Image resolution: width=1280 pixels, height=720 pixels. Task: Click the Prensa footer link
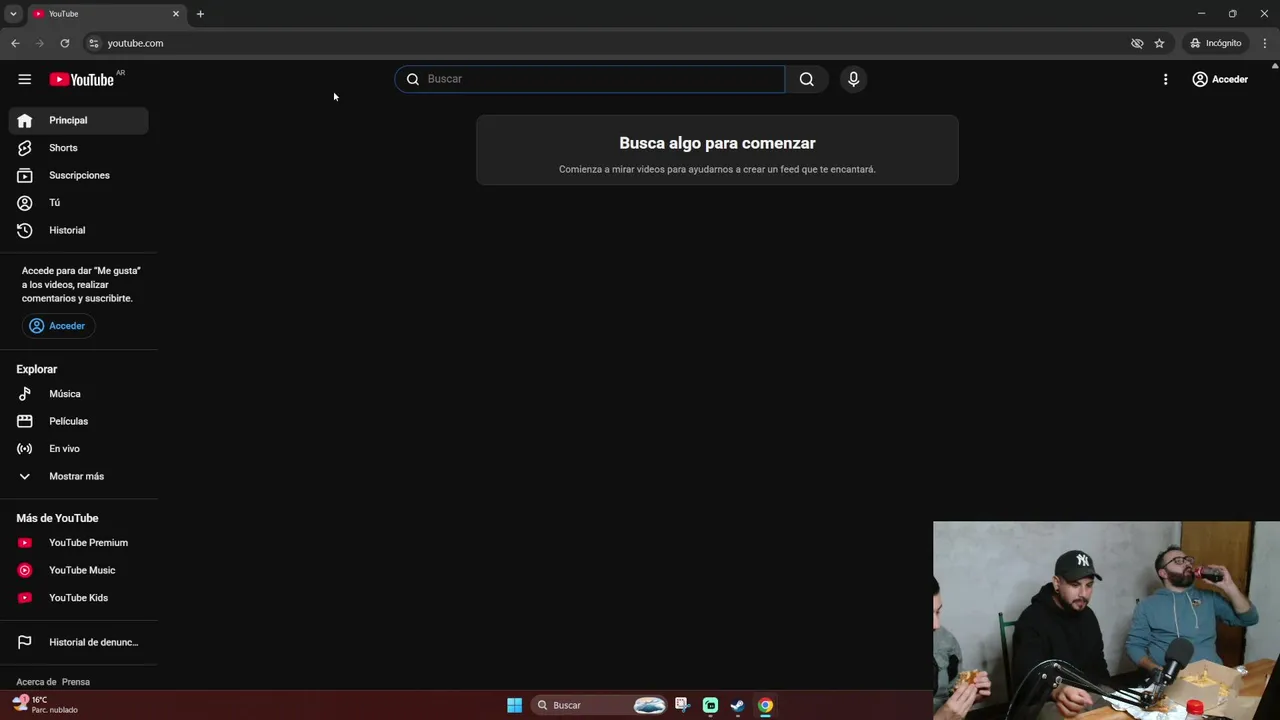(x=76, y=682)
